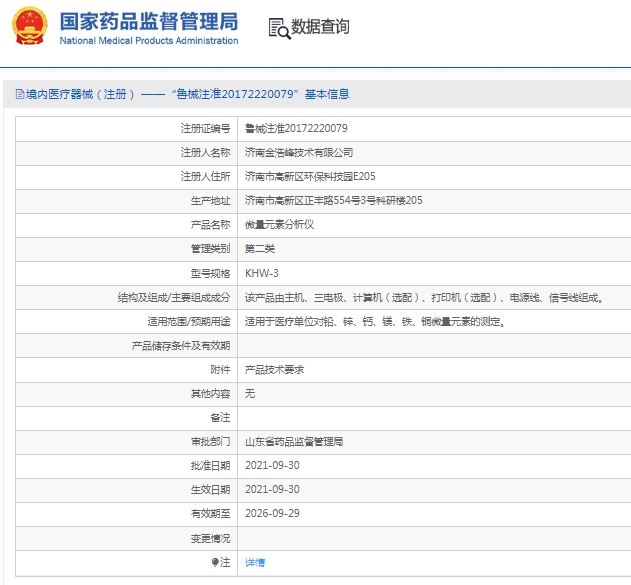Click the 境内医疗器械（注册）基本信息 header
631x585 pixels.
point(182,94)
